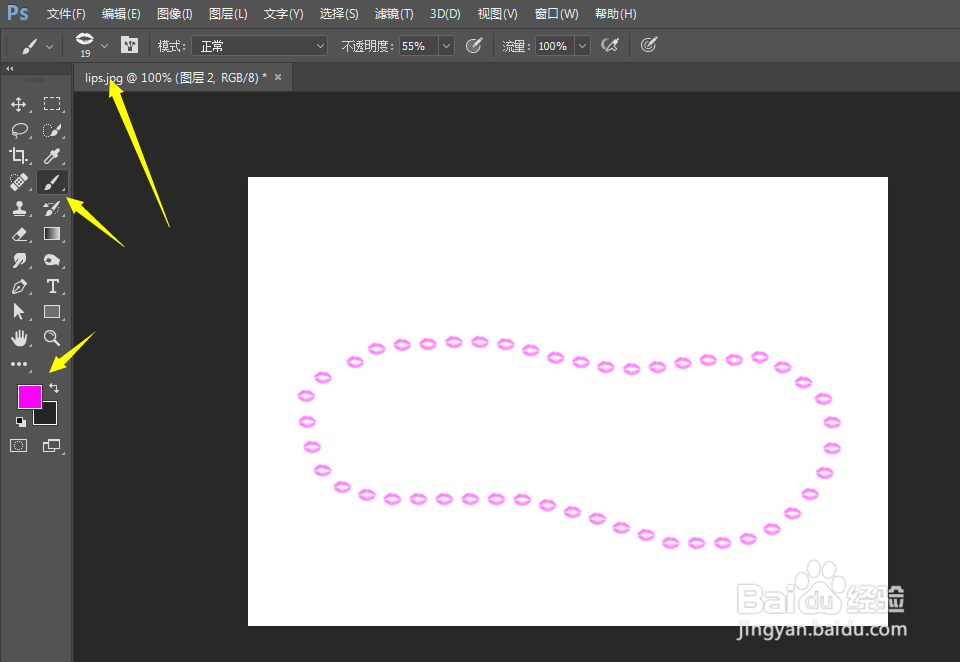Select the Horizontal Type tool
This screenshot has height=662, width=960.
tap(52, 286)
